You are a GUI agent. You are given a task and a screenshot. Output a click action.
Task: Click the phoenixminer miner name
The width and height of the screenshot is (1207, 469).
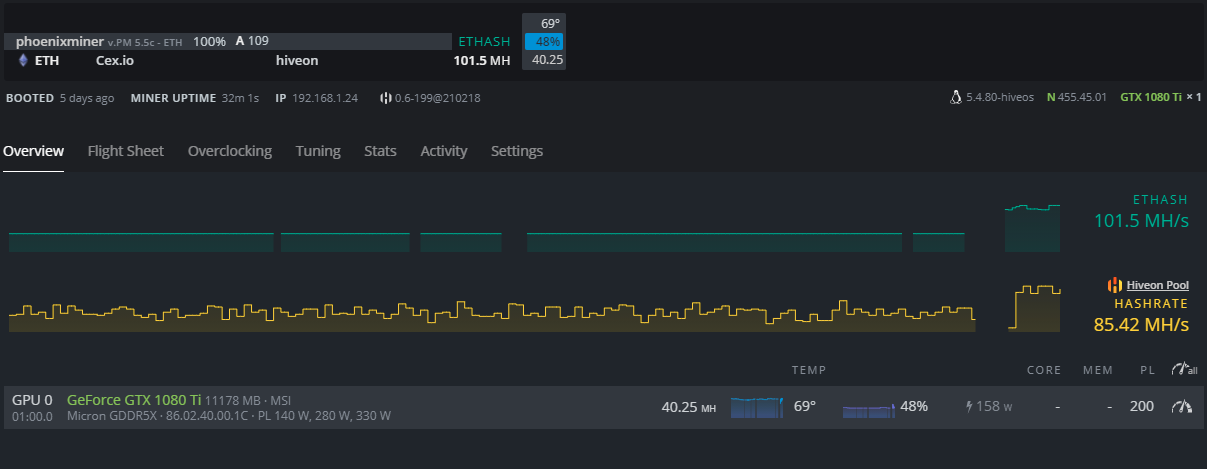click(61, 42)
